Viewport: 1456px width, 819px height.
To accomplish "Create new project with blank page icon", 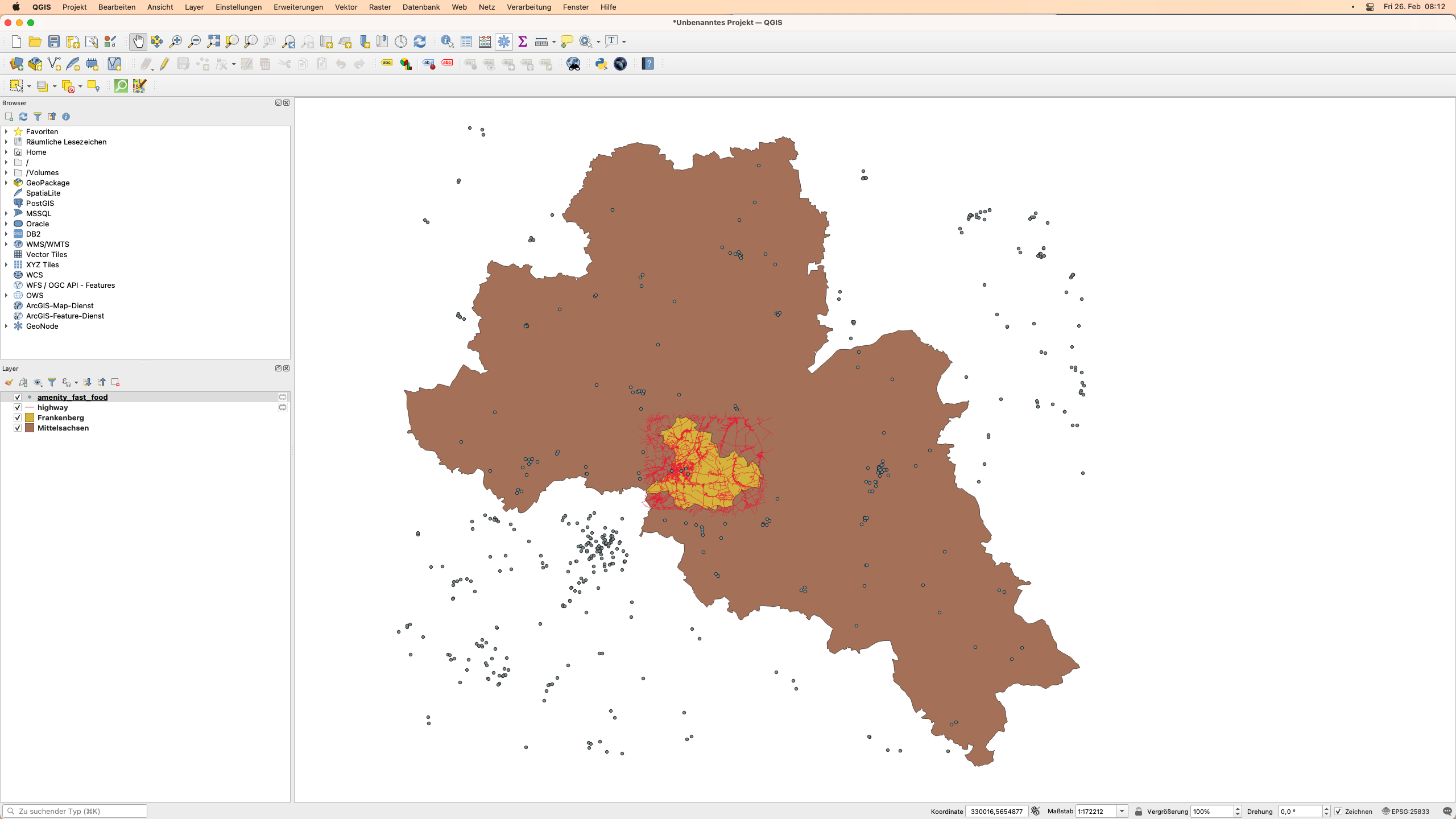I will tap(16, 42).
